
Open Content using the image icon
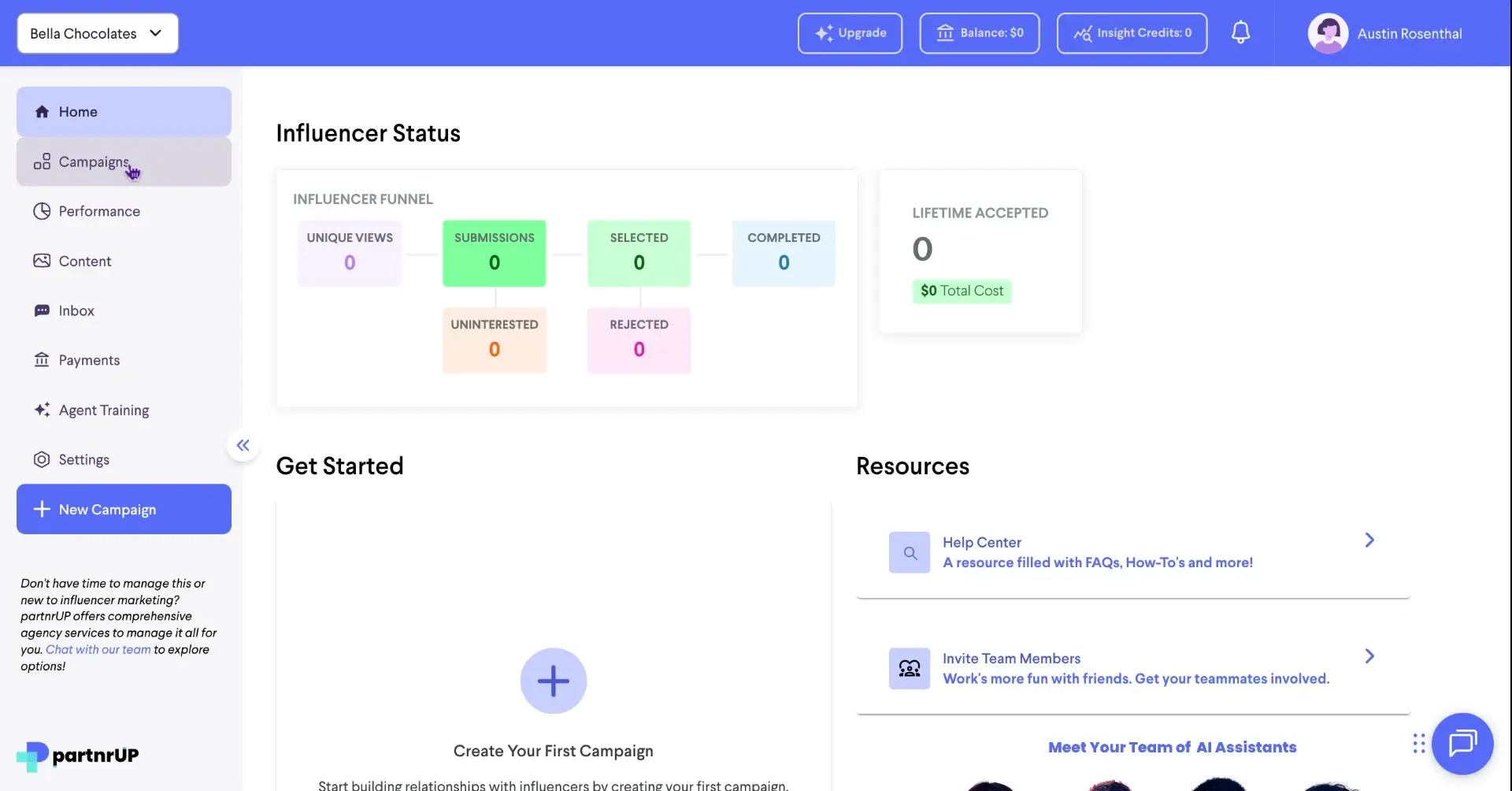[42, 260]
